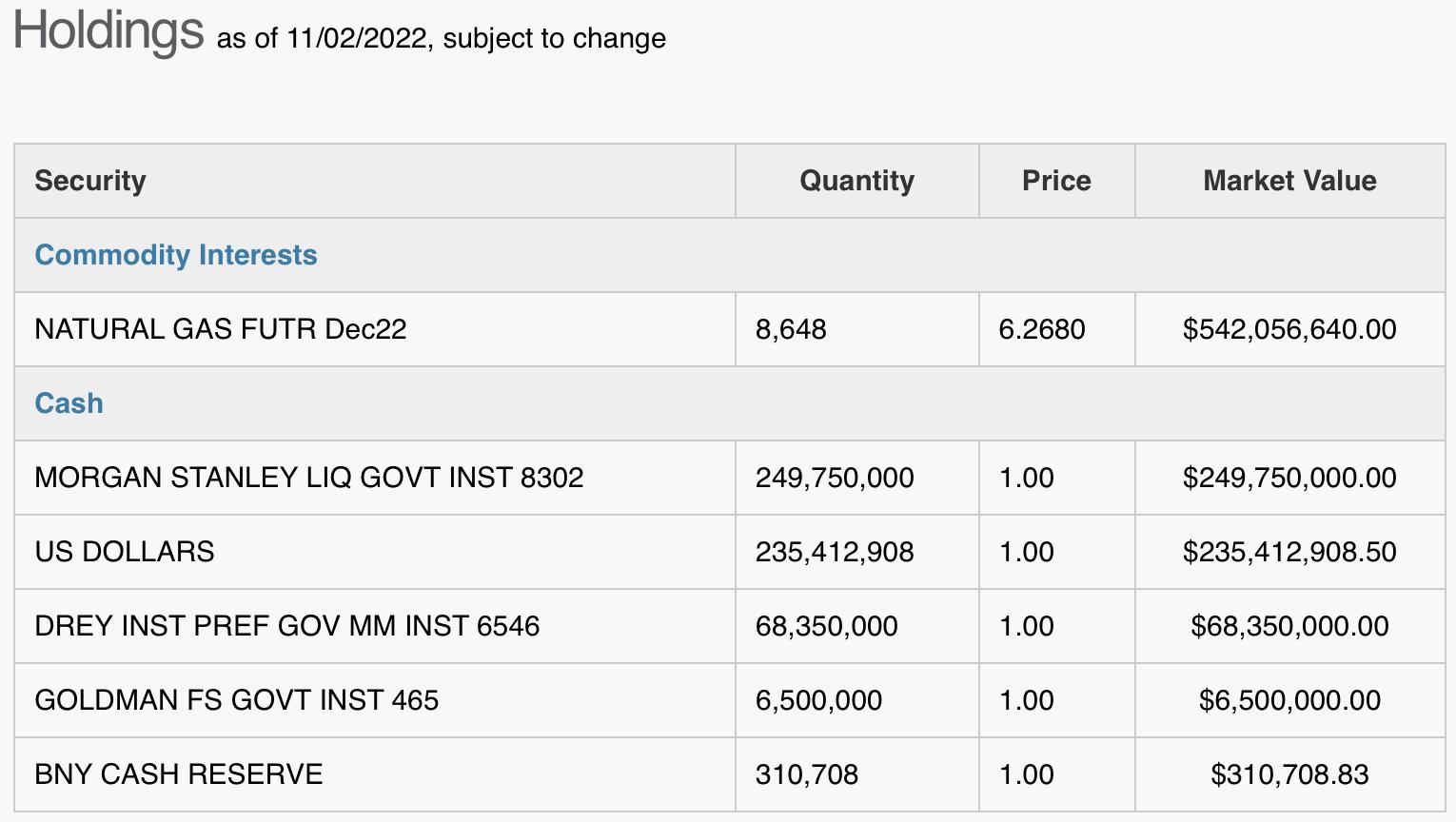This screenshot has height=822, width=1456.
Task: Click the $542,056,640.00 market value
Action: (1289, 329)
